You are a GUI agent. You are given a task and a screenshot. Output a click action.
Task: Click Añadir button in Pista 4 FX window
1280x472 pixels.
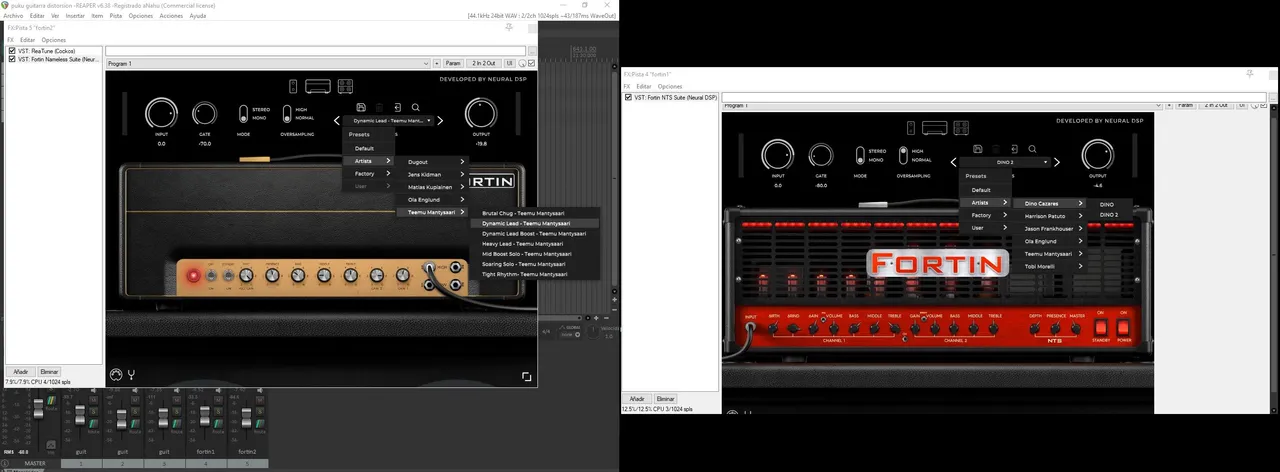click(637, 398)
